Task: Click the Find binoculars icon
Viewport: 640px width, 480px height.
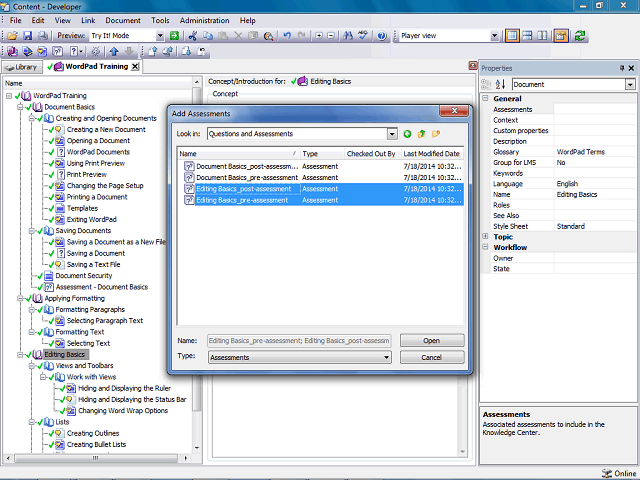Action: [348, 36]
